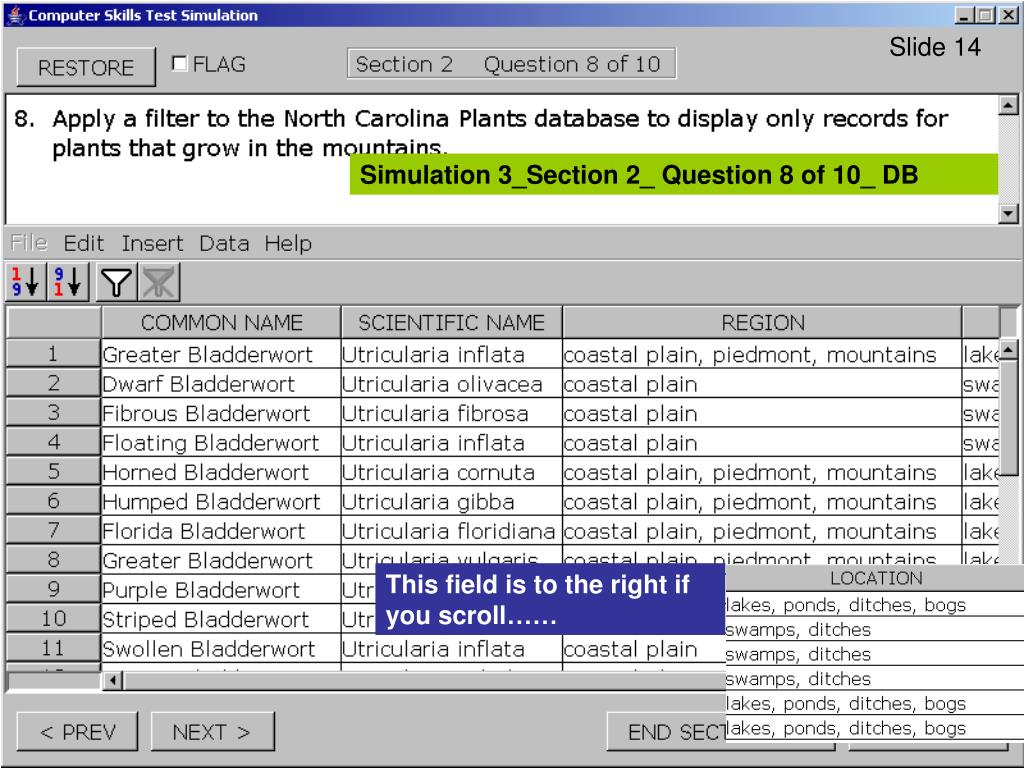Open the File menu
Image resolution: width=1024 pixels, height=768 pixels.
click(29, 243)
